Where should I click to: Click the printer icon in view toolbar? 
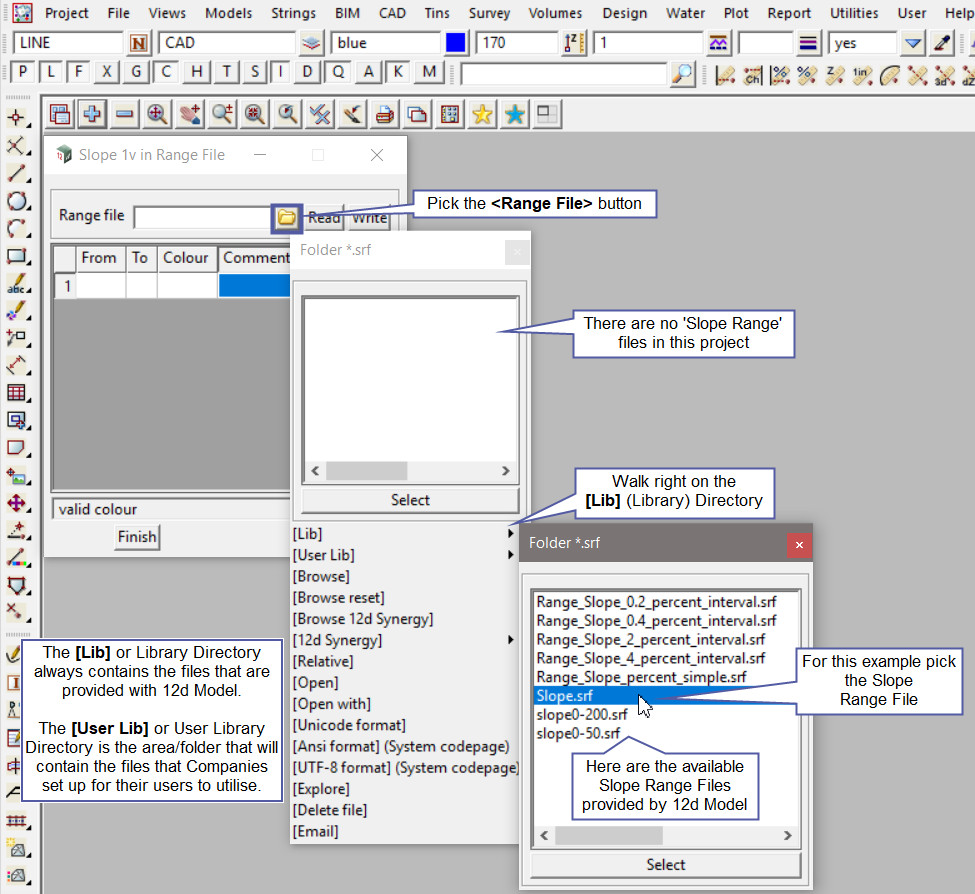384,115
